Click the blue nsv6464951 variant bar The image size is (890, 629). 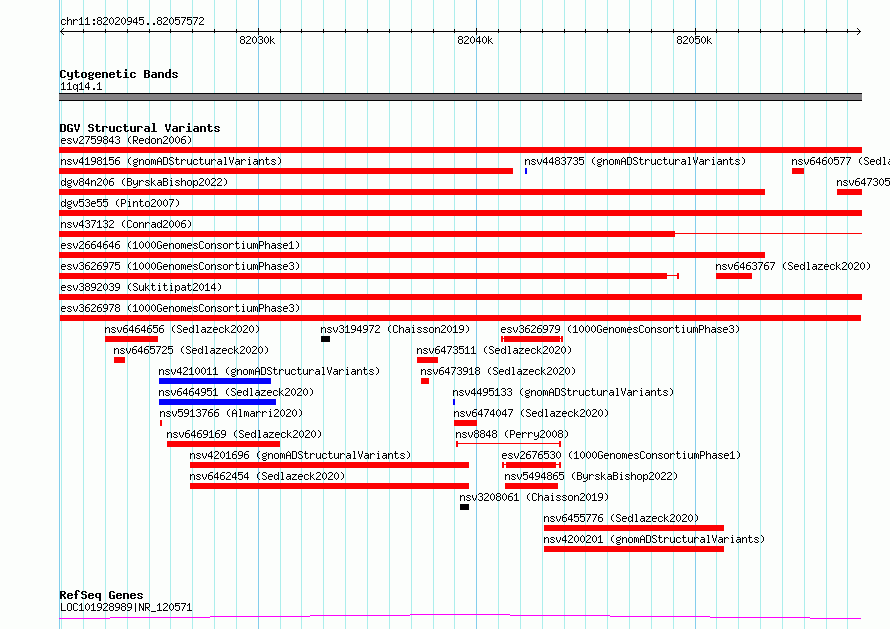(x=217, y=402)
